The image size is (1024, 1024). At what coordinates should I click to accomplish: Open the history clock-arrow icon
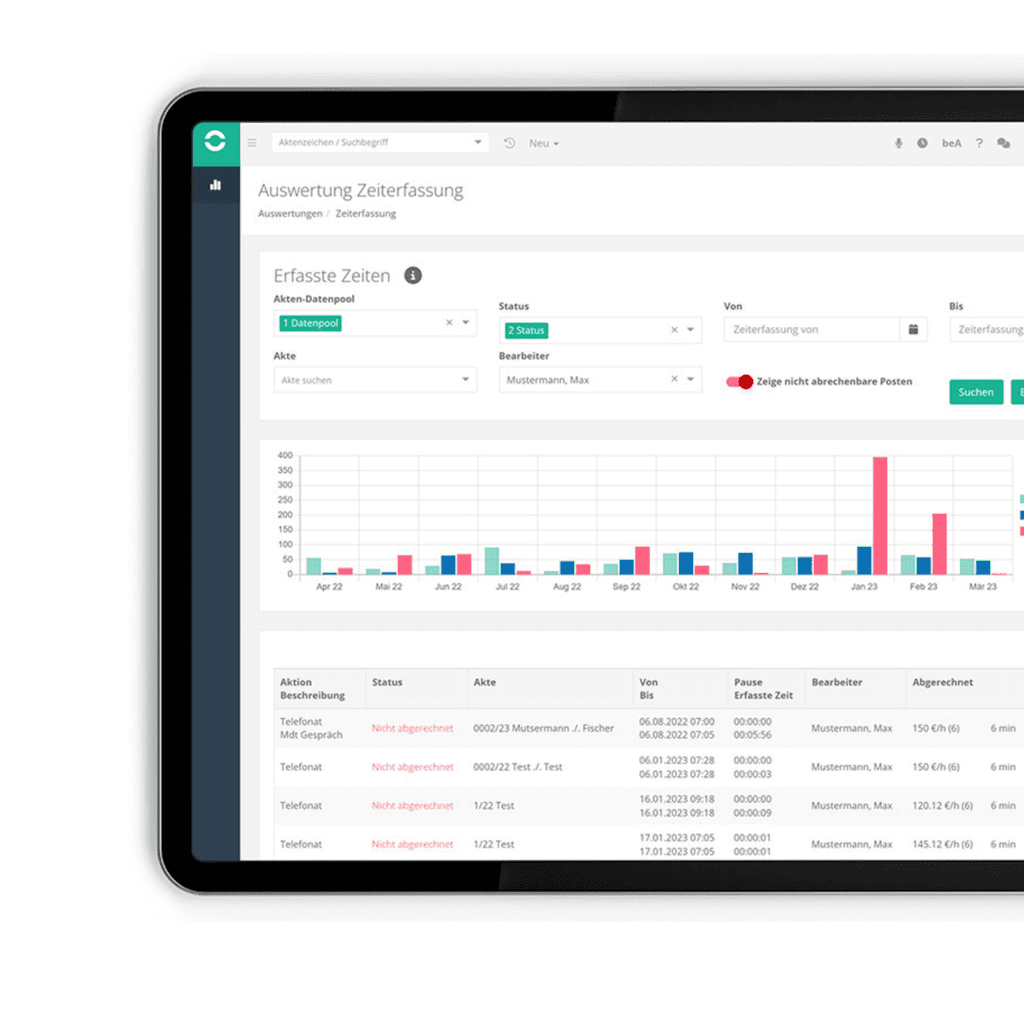(x=509, y=143)
